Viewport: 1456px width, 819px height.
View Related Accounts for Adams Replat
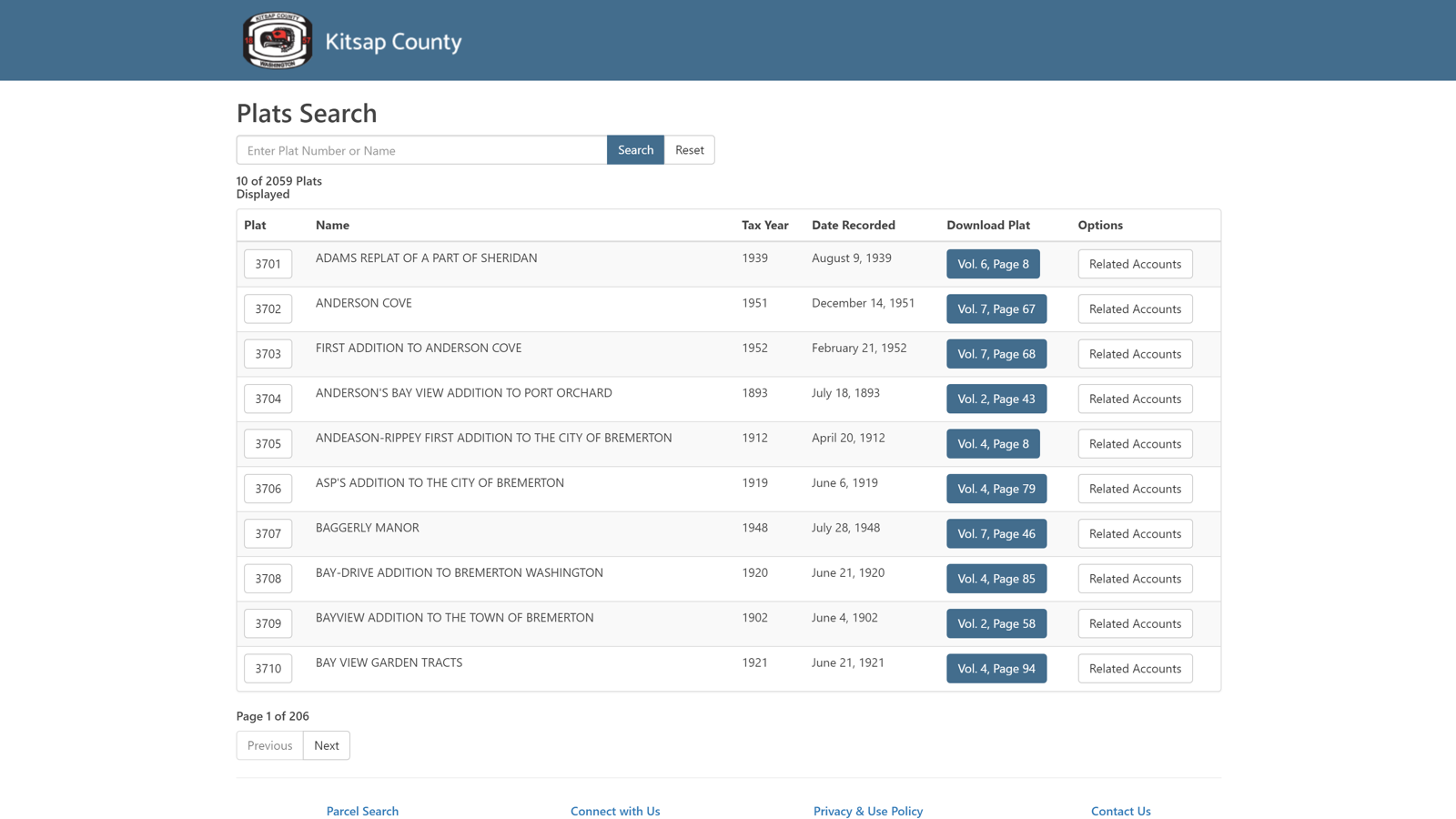pyautogui.click(x=1135, y=264)
